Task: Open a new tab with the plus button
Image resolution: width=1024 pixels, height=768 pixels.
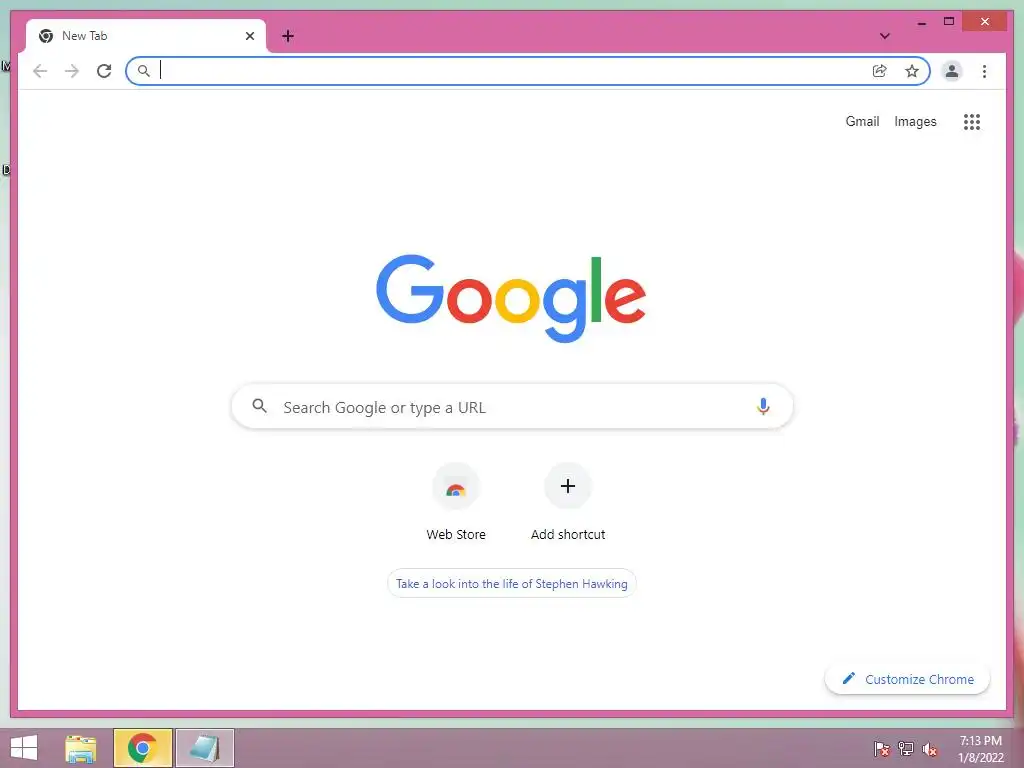Action: [287, 36]
